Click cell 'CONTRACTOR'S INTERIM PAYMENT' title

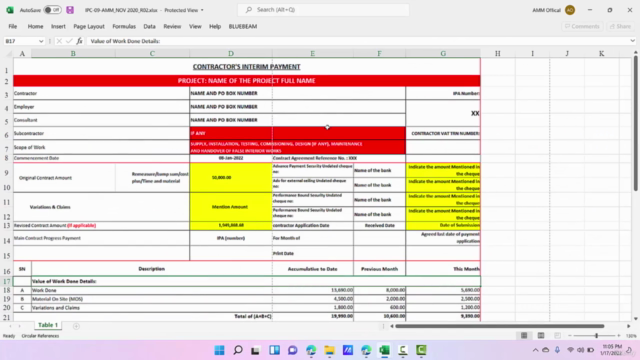pos(247,67)
